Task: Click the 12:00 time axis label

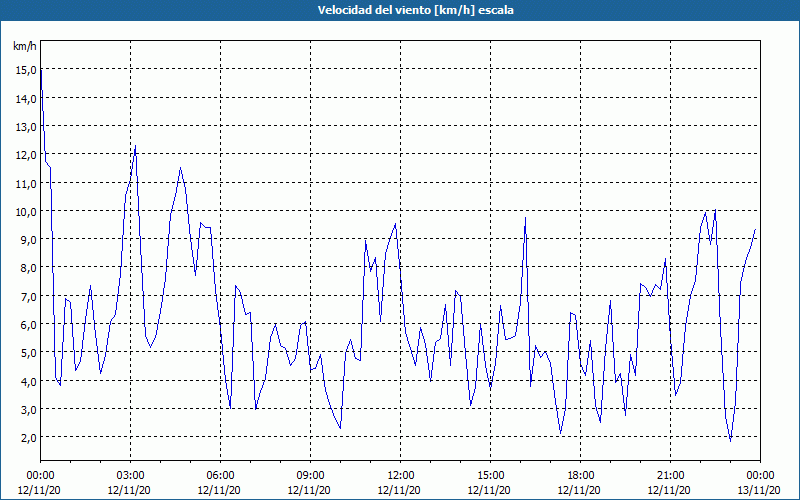Action: (x=401, y=476)
